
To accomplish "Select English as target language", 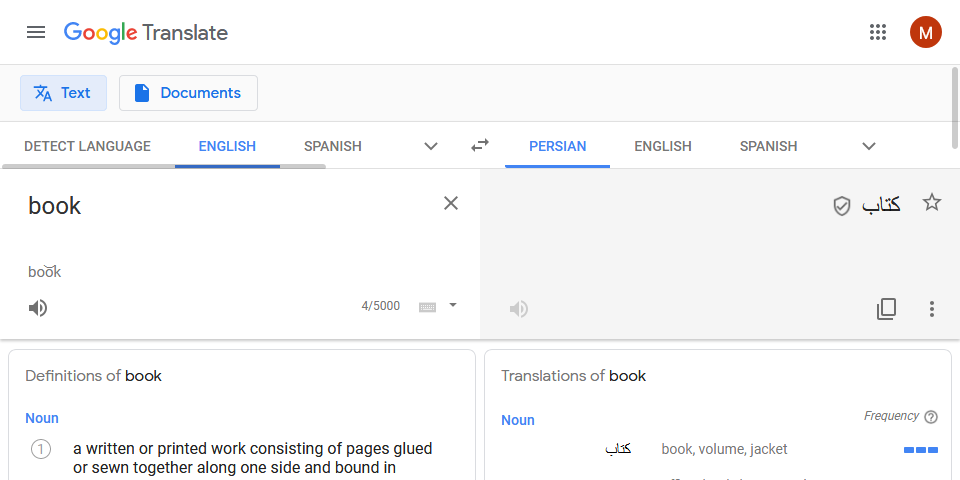I will pyautogui.click(x=663, y=146).
